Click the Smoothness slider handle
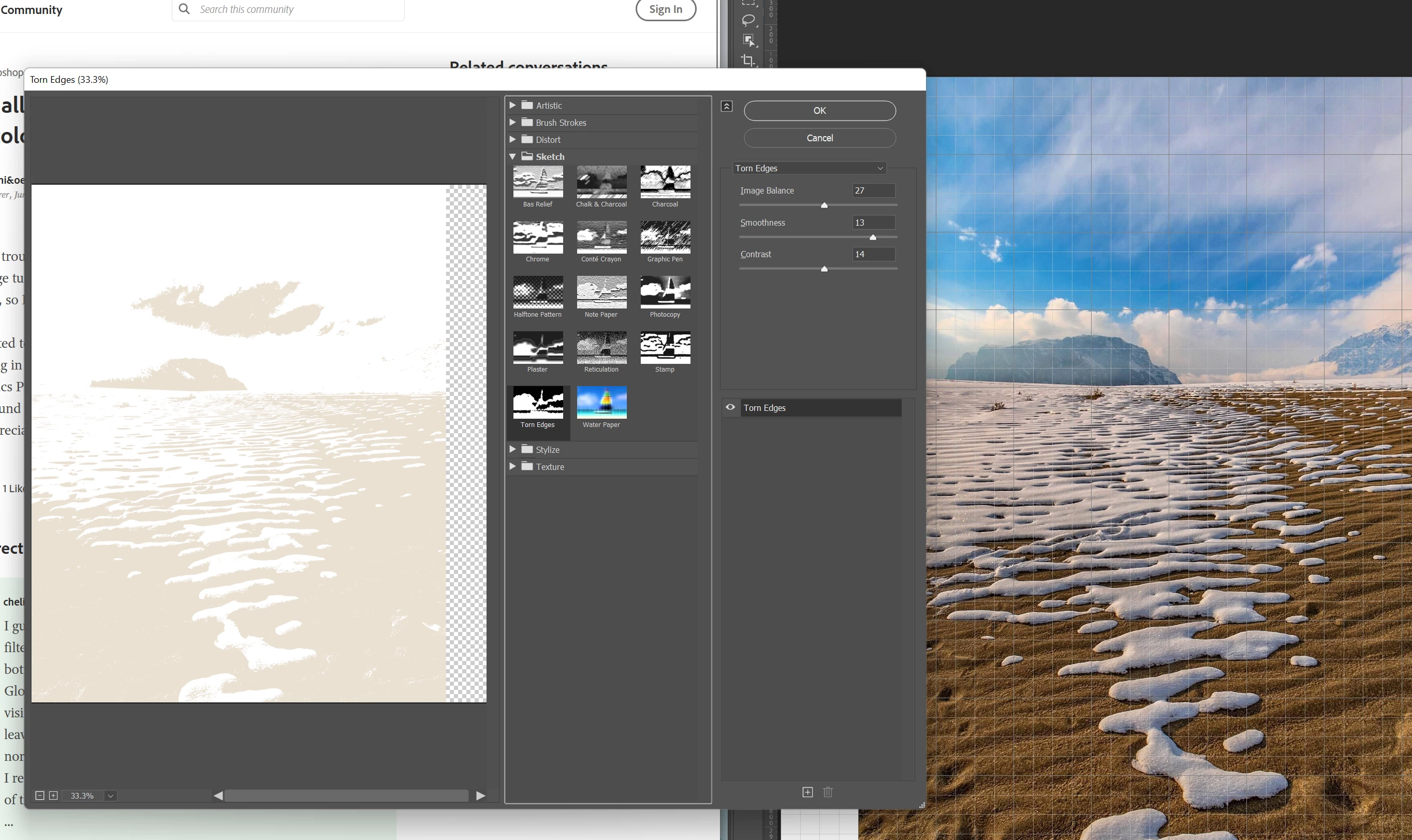This screenshot has height=840, width=1412. tap(873, 238)
